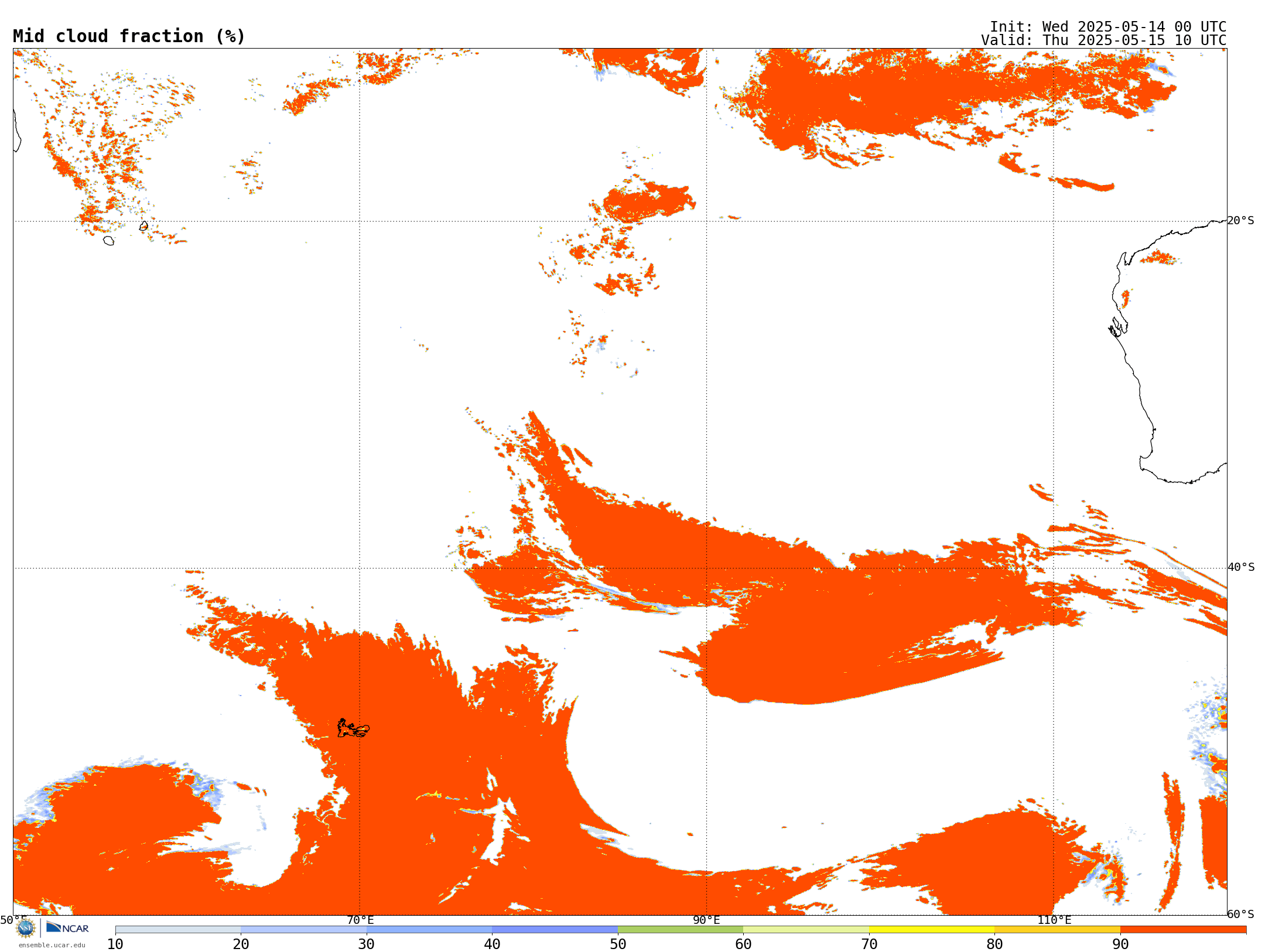This screenshot has height=952, width=1265.
Task: Click the 20°S latitude label
Action: (1241, 221)
